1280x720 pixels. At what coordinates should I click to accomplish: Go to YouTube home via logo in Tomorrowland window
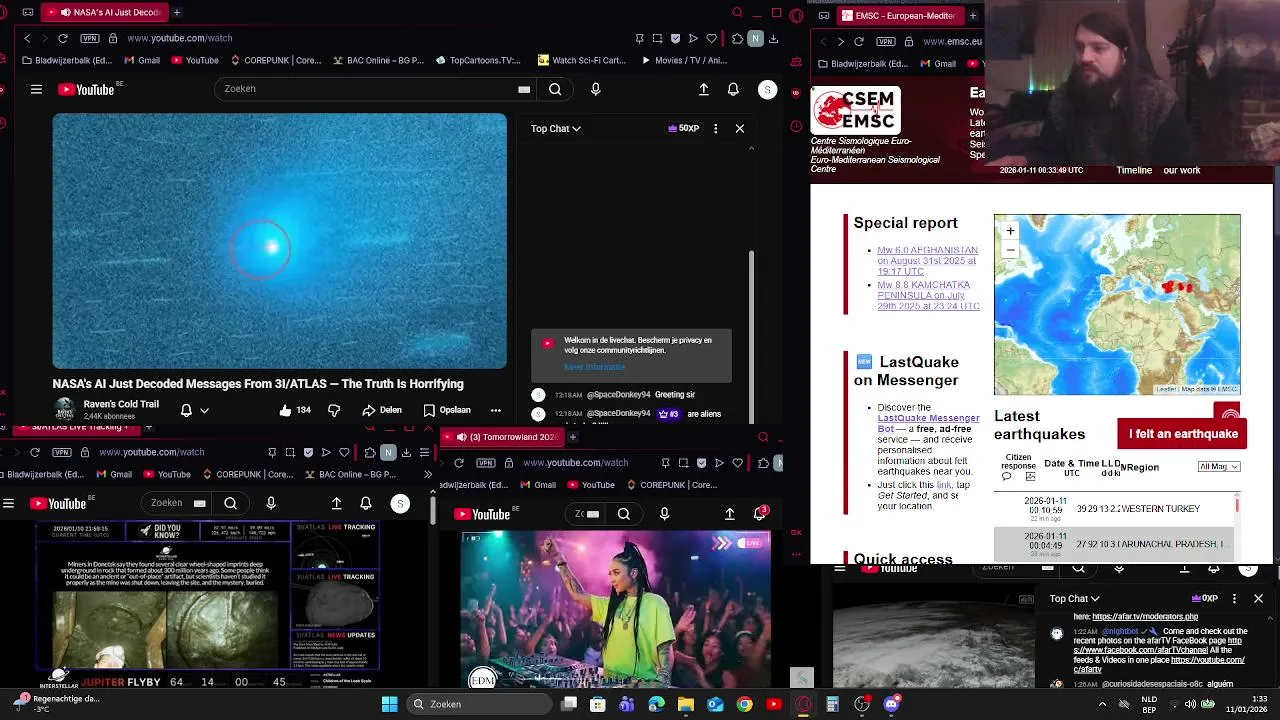coord(482,514)
